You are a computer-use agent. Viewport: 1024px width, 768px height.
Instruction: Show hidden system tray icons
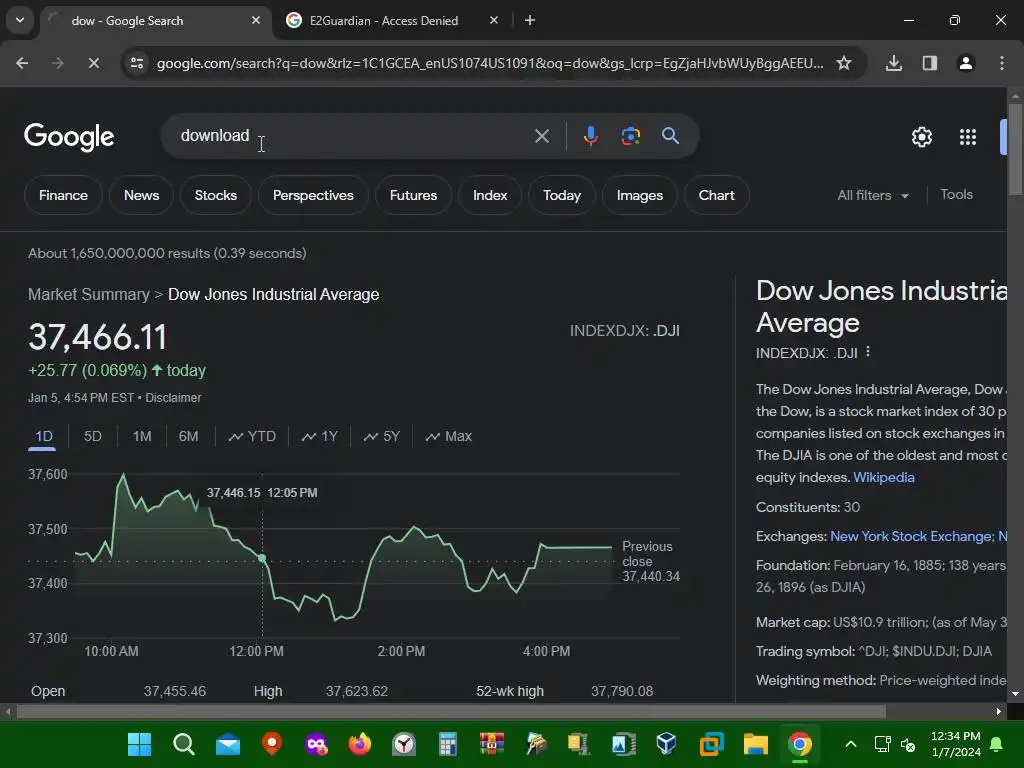tap(850, 744)
